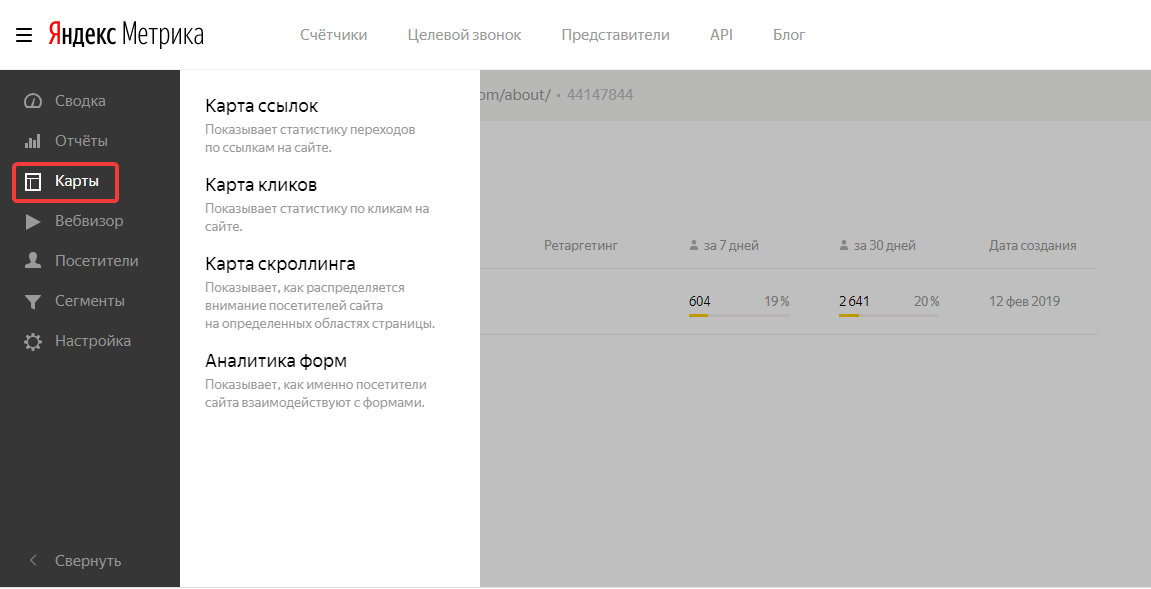The height and width of the screenshot is (589, 1151).
Task: Open Сегменты section label
Action: (x=90, y=301)
